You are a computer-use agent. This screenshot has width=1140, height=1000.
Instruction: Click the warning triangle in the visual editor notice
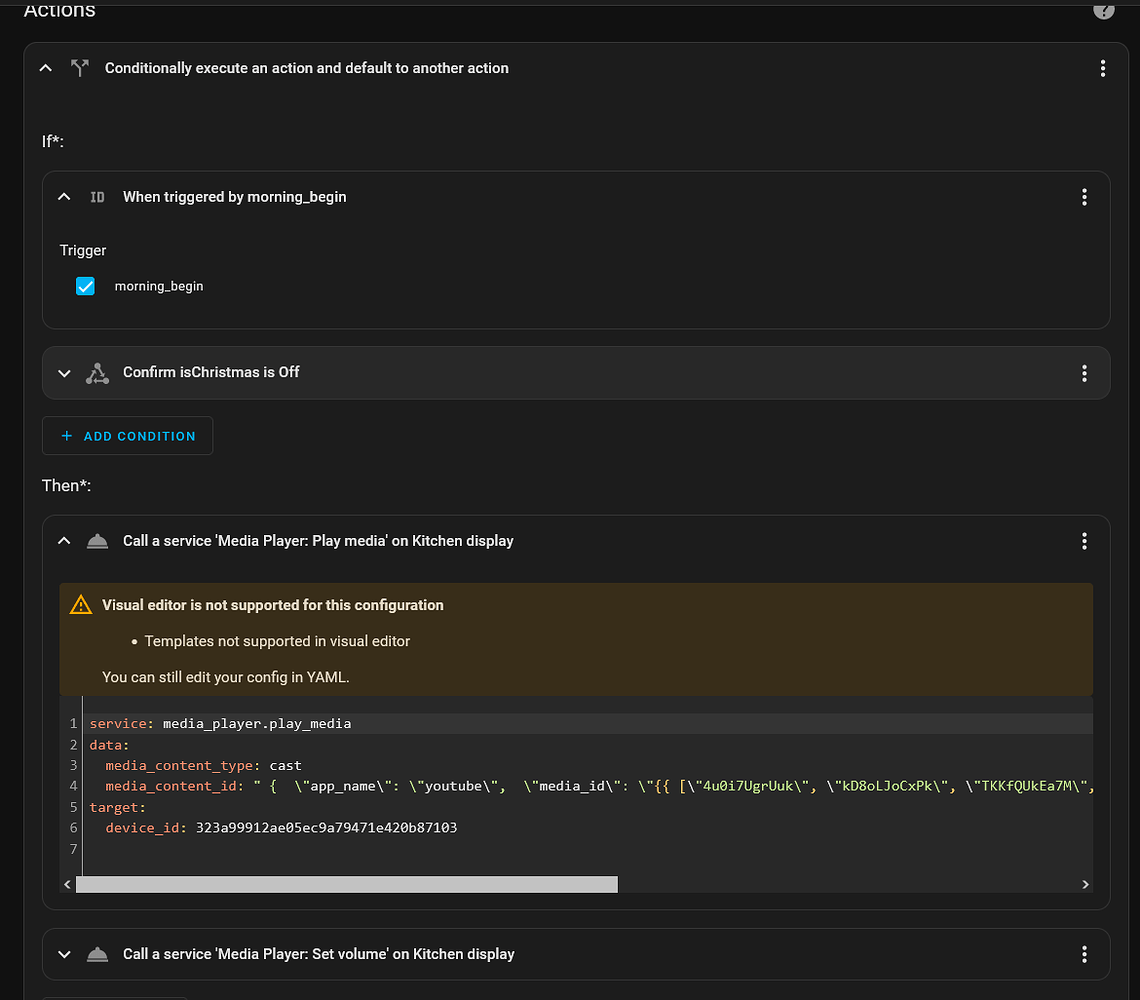78,604
